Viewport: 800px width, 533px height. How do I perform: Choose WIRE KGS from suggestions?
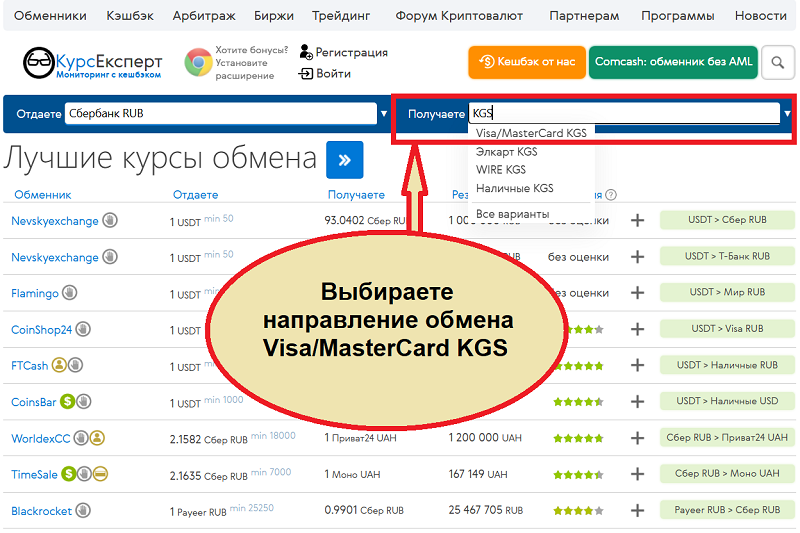coord(501,169)
